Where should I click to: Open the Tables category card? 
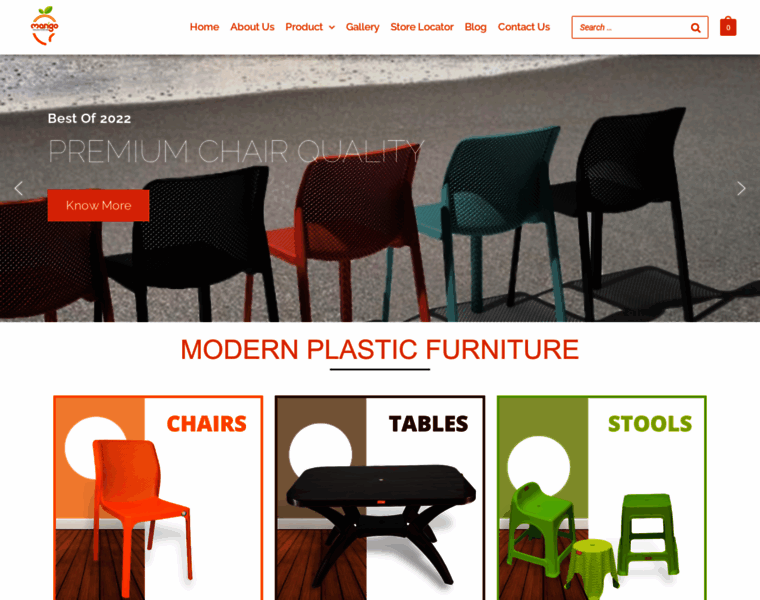380,498
